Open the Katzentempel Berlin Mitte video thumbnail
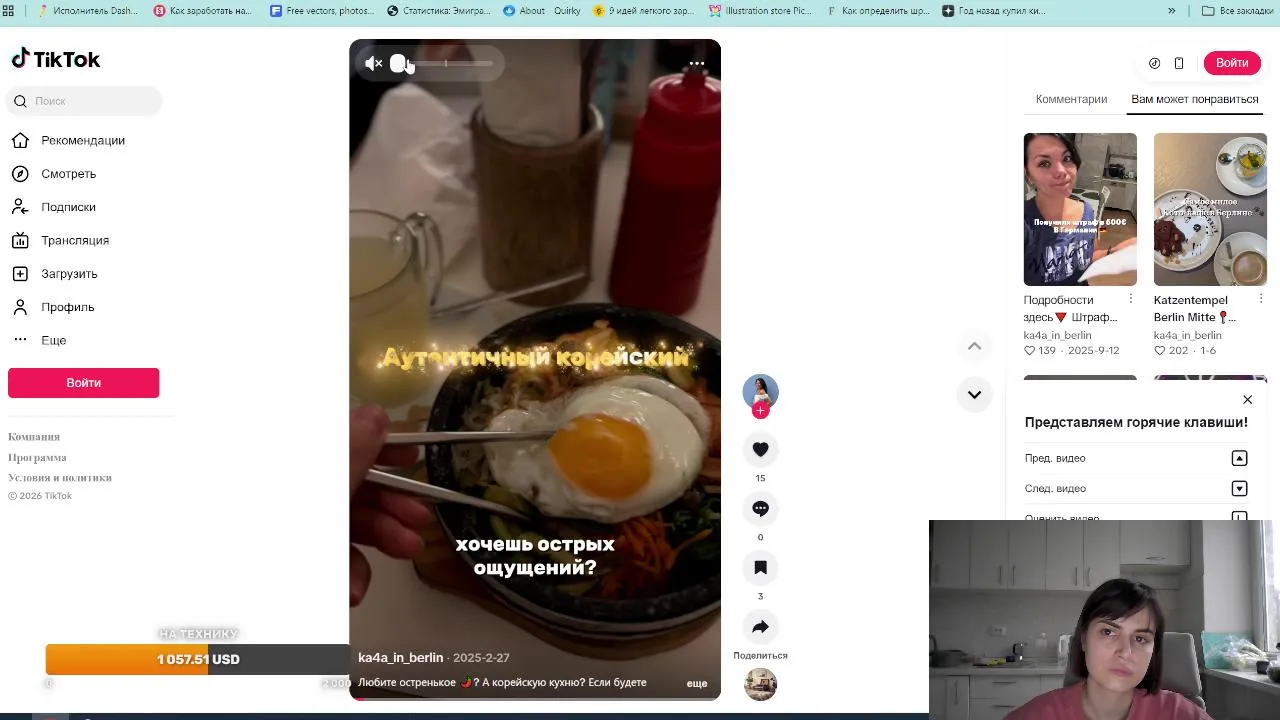The width and height of the screenshot is (1280, 720). tap(1210, 209)
